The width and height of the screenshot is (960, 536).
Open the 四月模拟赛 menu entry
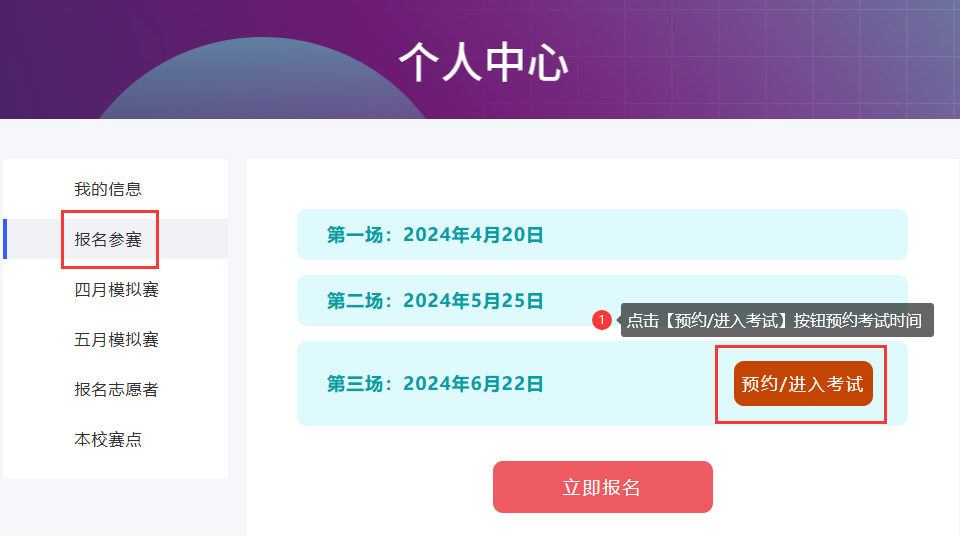point(116,290)
